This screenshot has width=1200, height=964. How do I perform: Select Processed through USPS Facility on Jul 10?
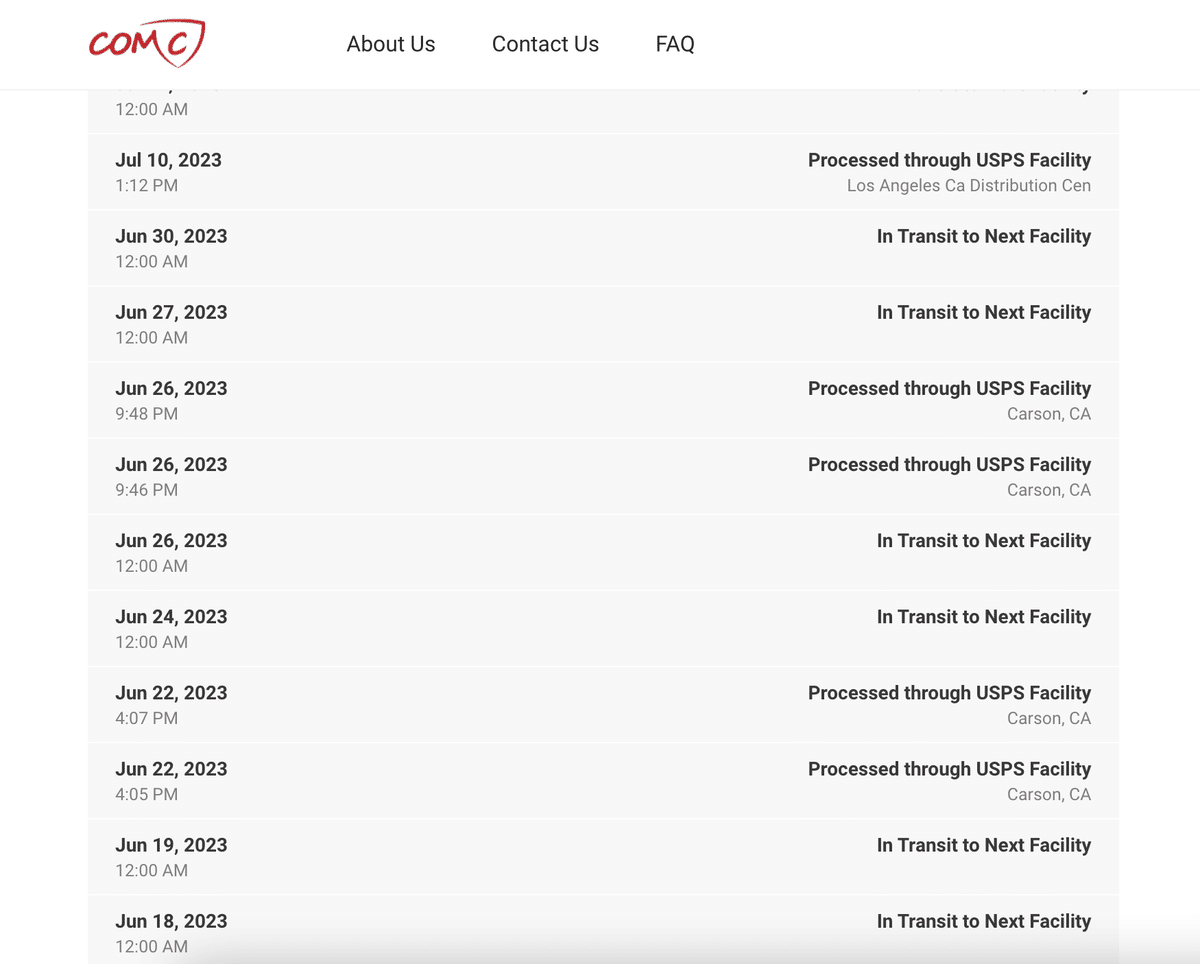pyautogui.click(x=950, y=160)
